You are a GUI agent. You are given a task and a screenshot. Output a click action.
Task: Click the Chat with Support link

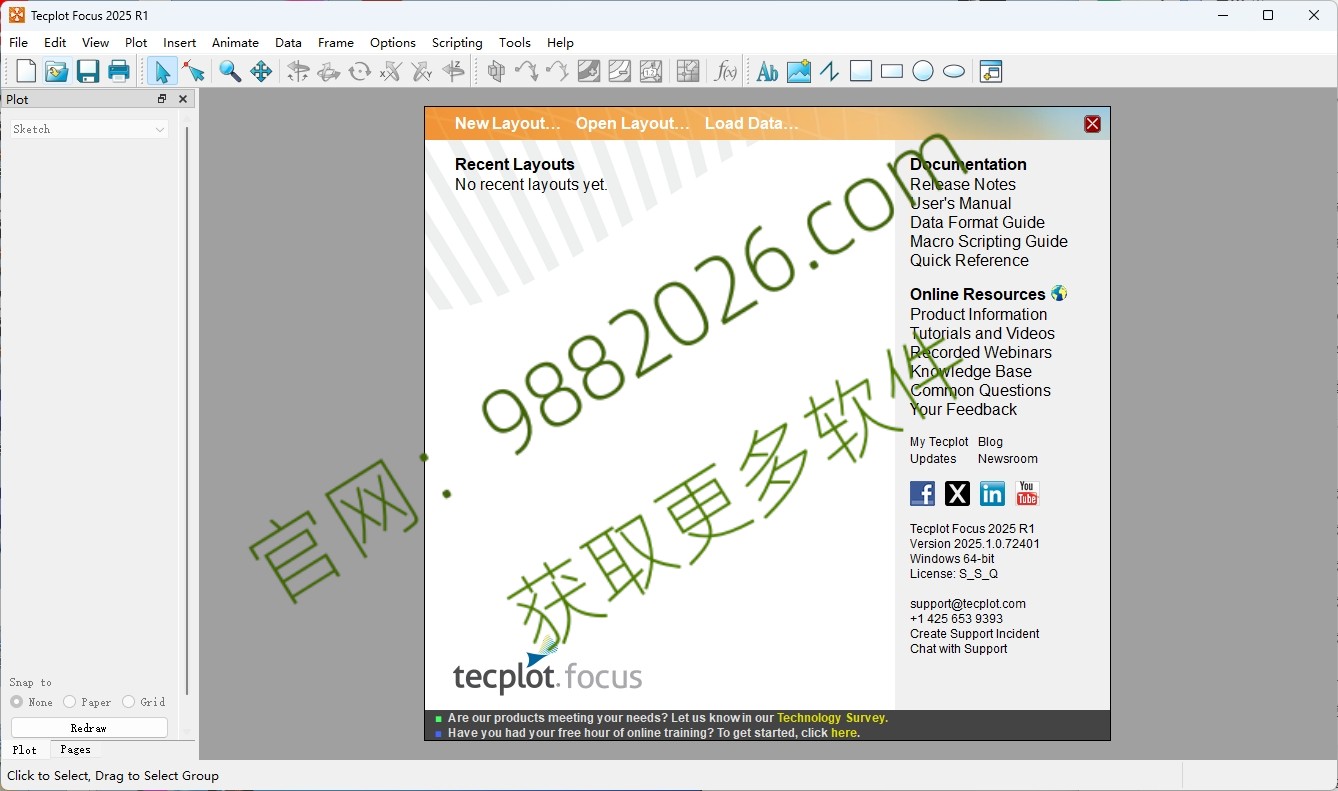click(959, 649)
